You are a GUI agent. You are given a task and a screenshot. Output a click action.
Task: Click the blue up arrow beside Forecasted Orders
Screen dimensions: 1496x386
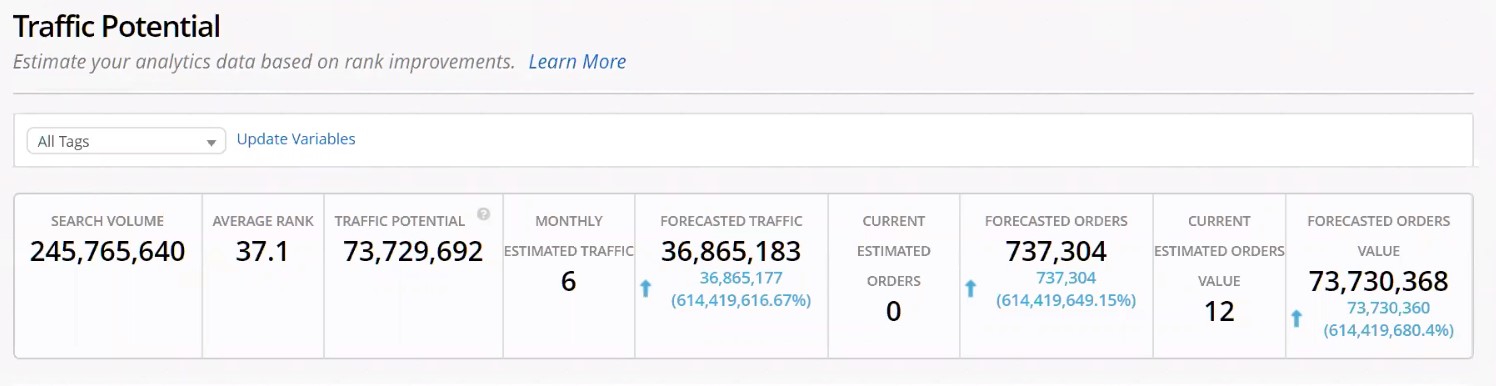[x=970, y=289]
